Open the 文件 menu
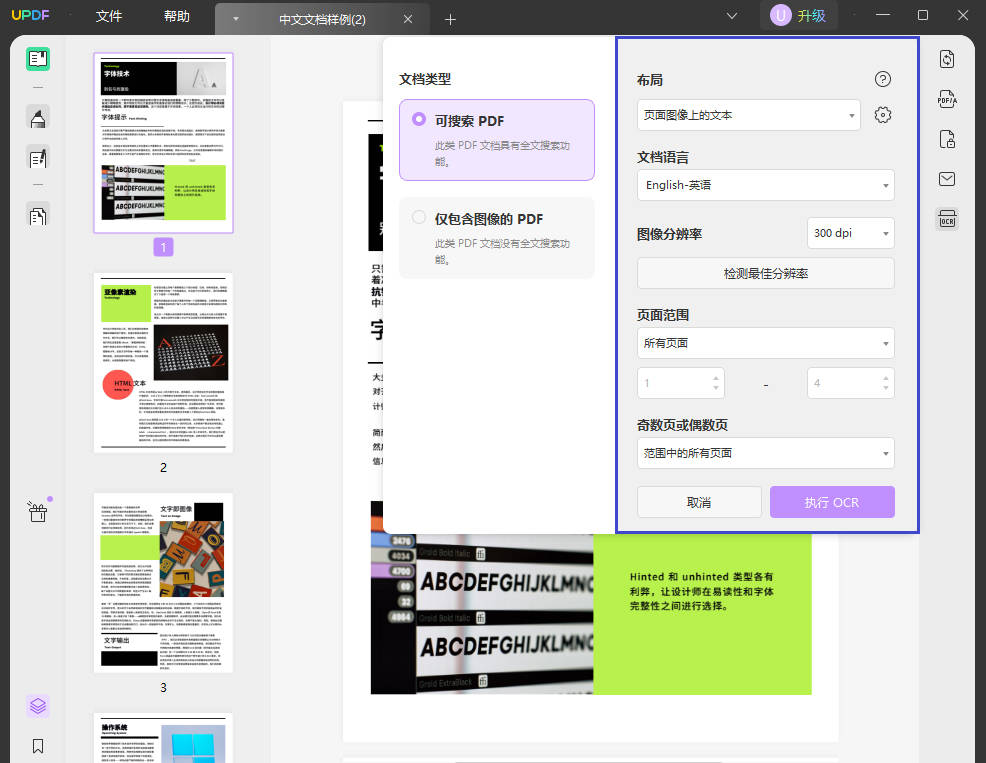986x763 pixels. (x=109, y=16)
